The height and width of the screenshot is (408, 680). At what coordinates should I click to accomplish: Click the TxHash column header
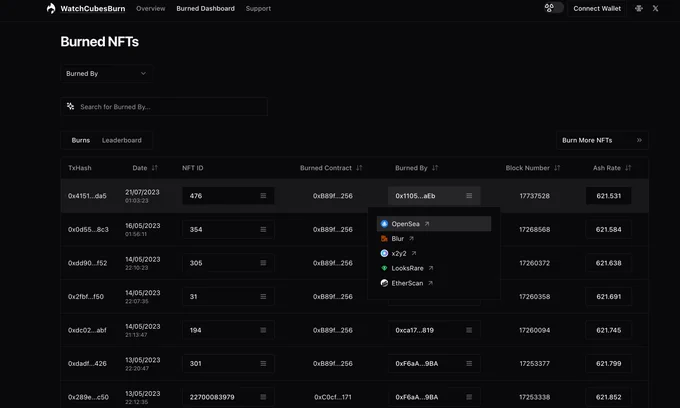click(x=80, y=168)
